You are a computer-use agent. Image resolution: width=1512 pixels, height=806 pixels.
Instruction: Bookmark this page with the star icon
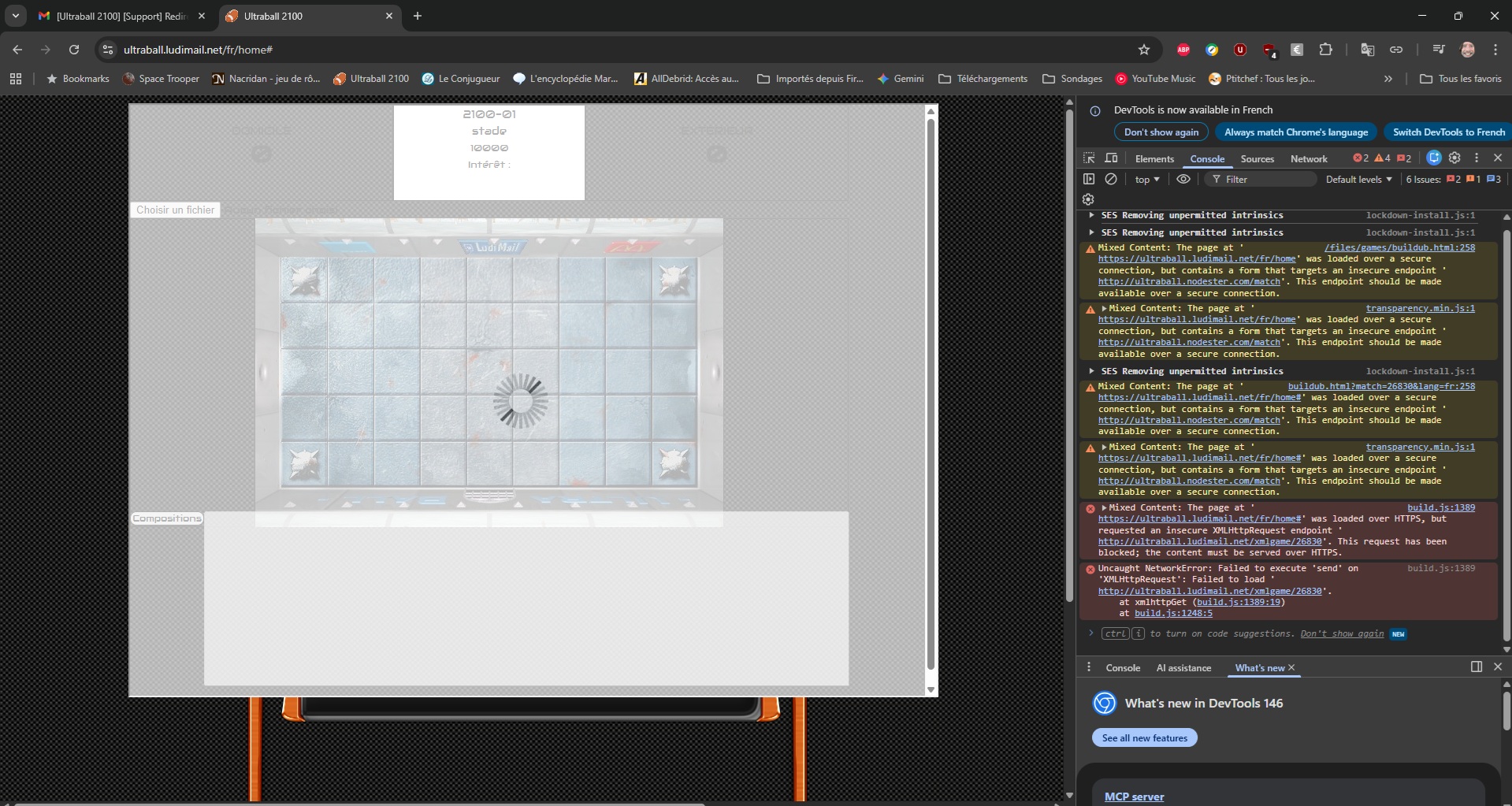[1144, 50]
